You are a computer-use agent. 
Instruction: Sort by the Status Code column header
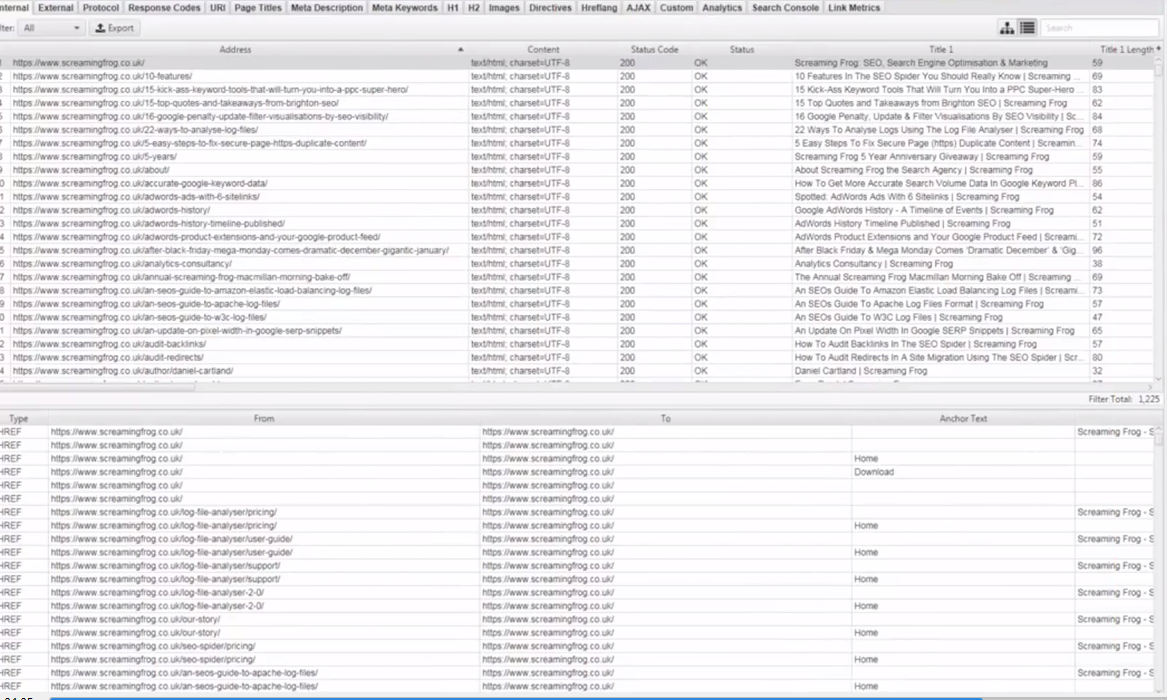[x=654, y=49]
